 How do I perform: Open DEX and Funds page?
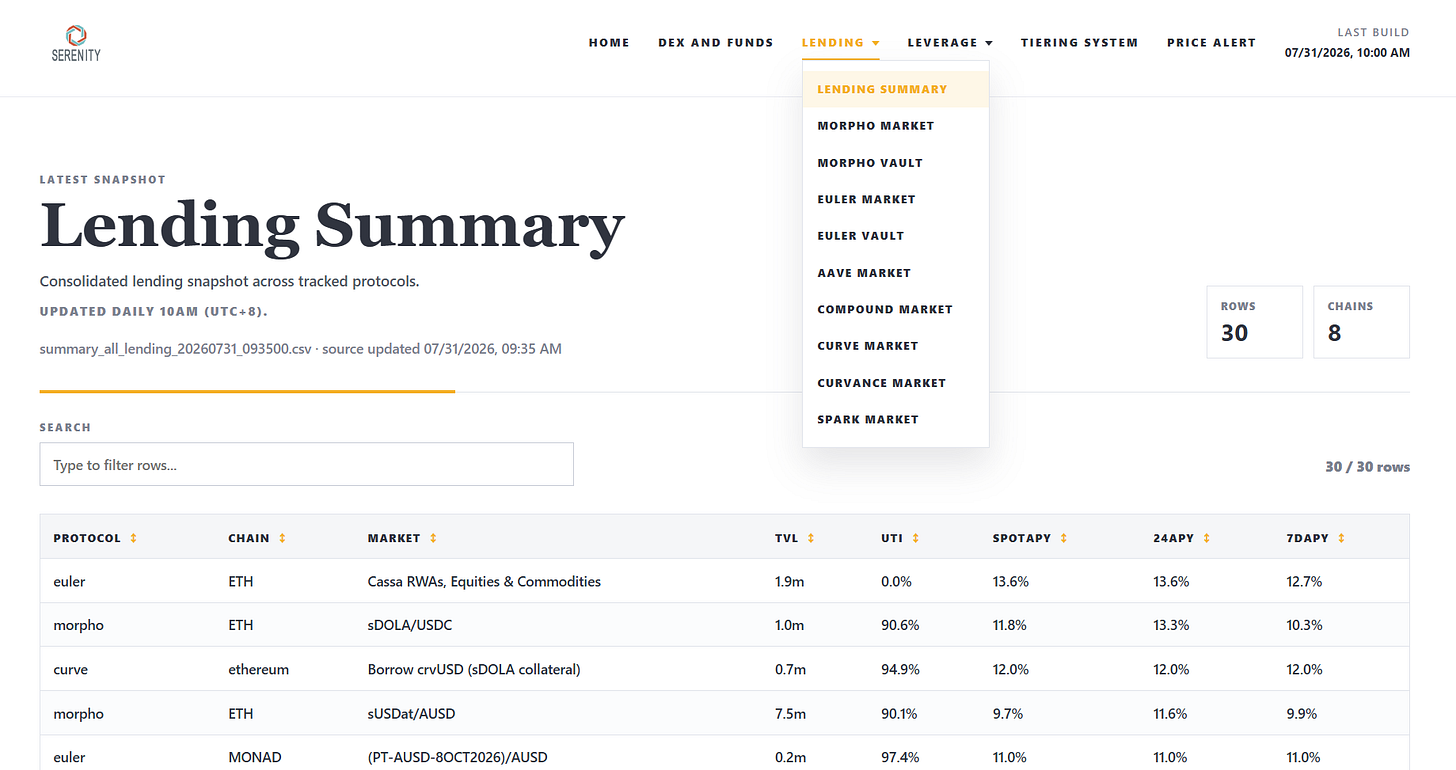click(x=716, y=43)
